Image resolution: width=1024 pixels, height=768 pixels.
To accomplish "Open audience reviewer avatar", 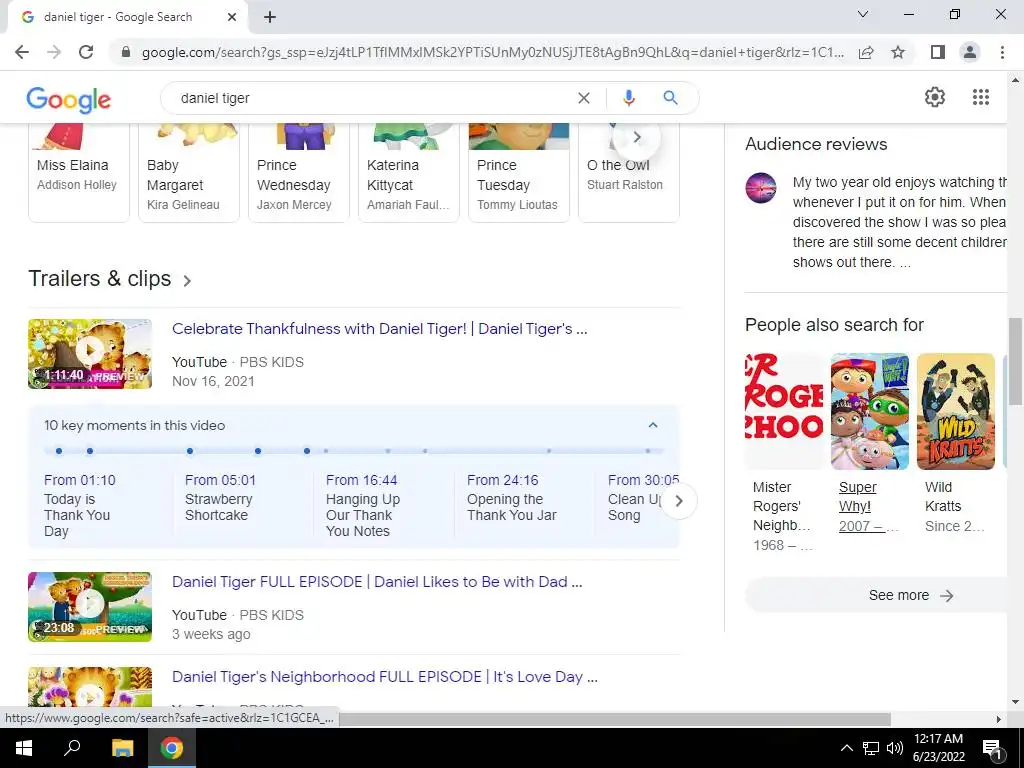I will pyautogui.click(x=761, y=188).
